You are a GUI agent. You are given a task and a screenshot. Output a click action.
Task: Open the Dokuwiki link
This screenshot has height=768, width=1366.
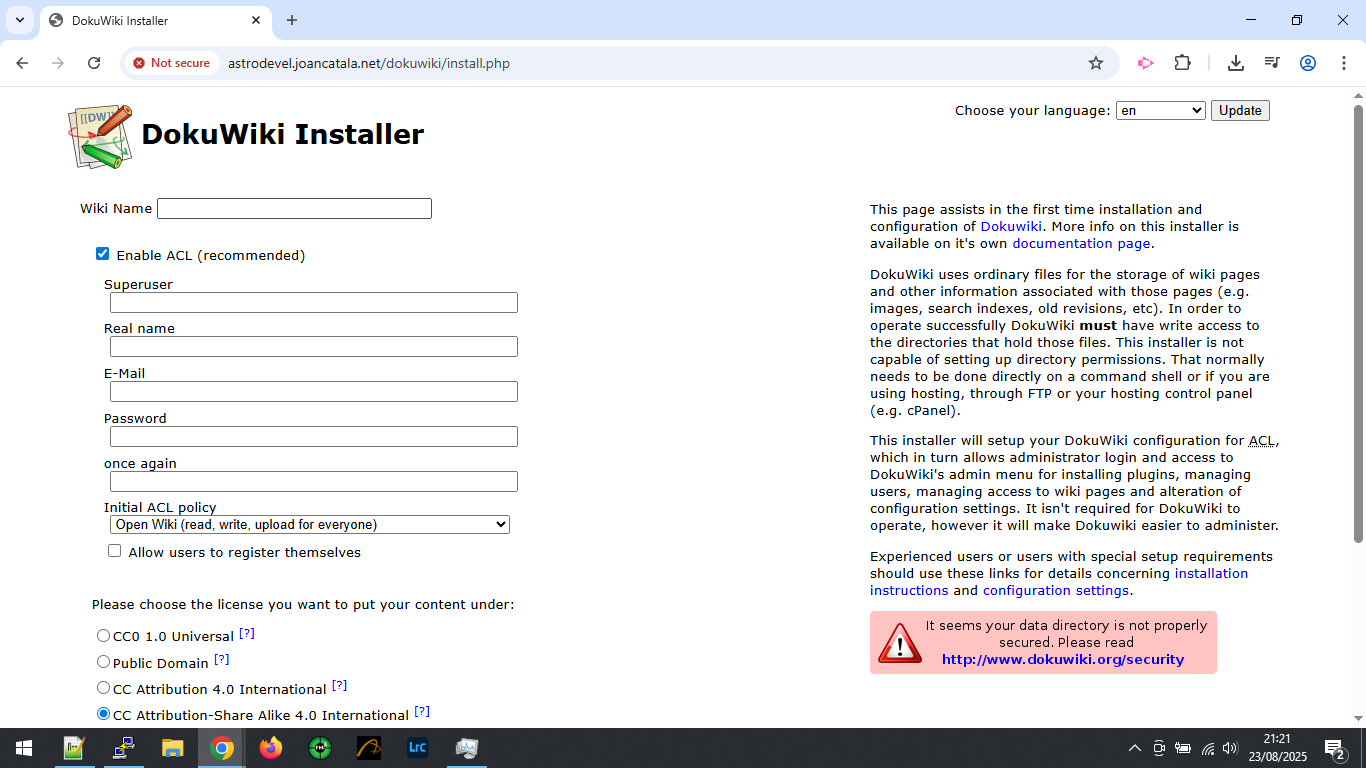1011,226
